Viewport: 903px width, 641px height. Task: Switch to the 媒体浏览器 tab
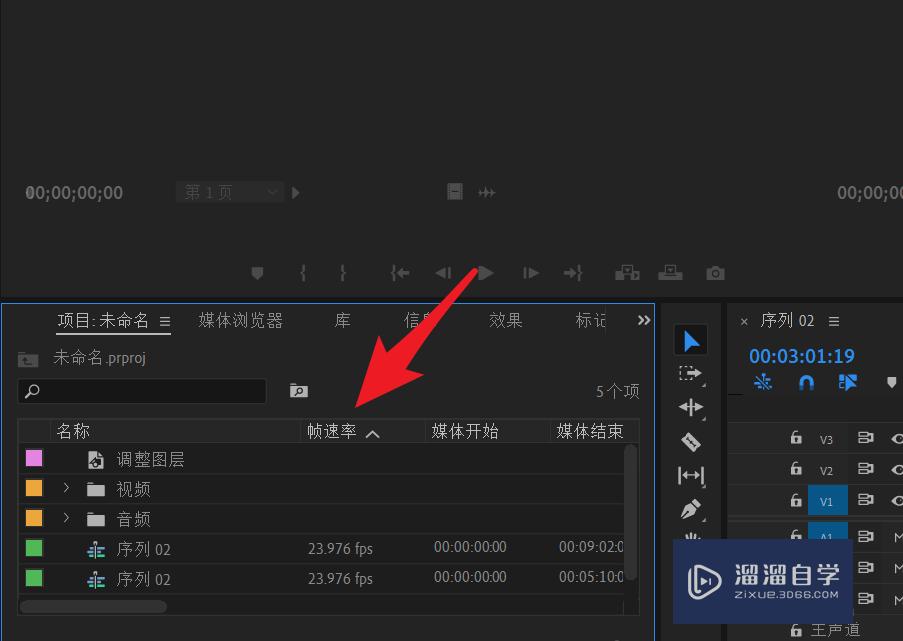pyautogui.click(x=240, y=320)
